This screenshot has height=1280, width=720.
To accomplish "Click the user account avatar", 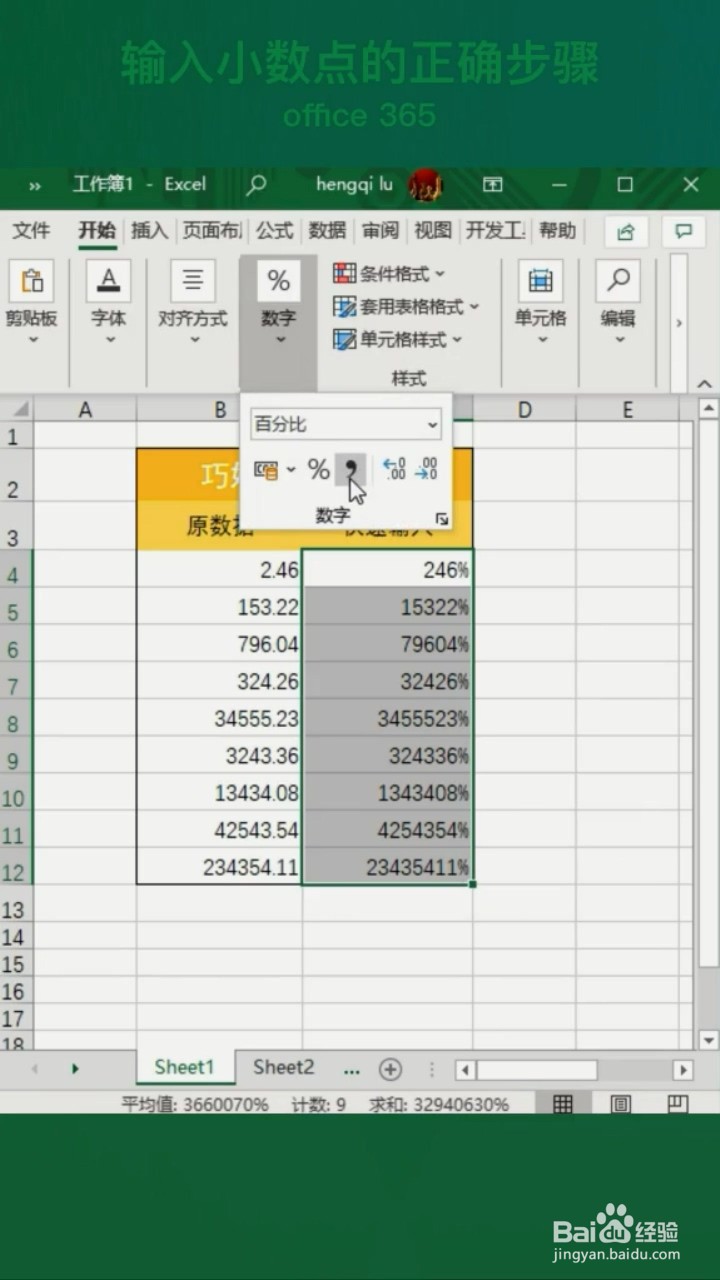I will [425, 185].
